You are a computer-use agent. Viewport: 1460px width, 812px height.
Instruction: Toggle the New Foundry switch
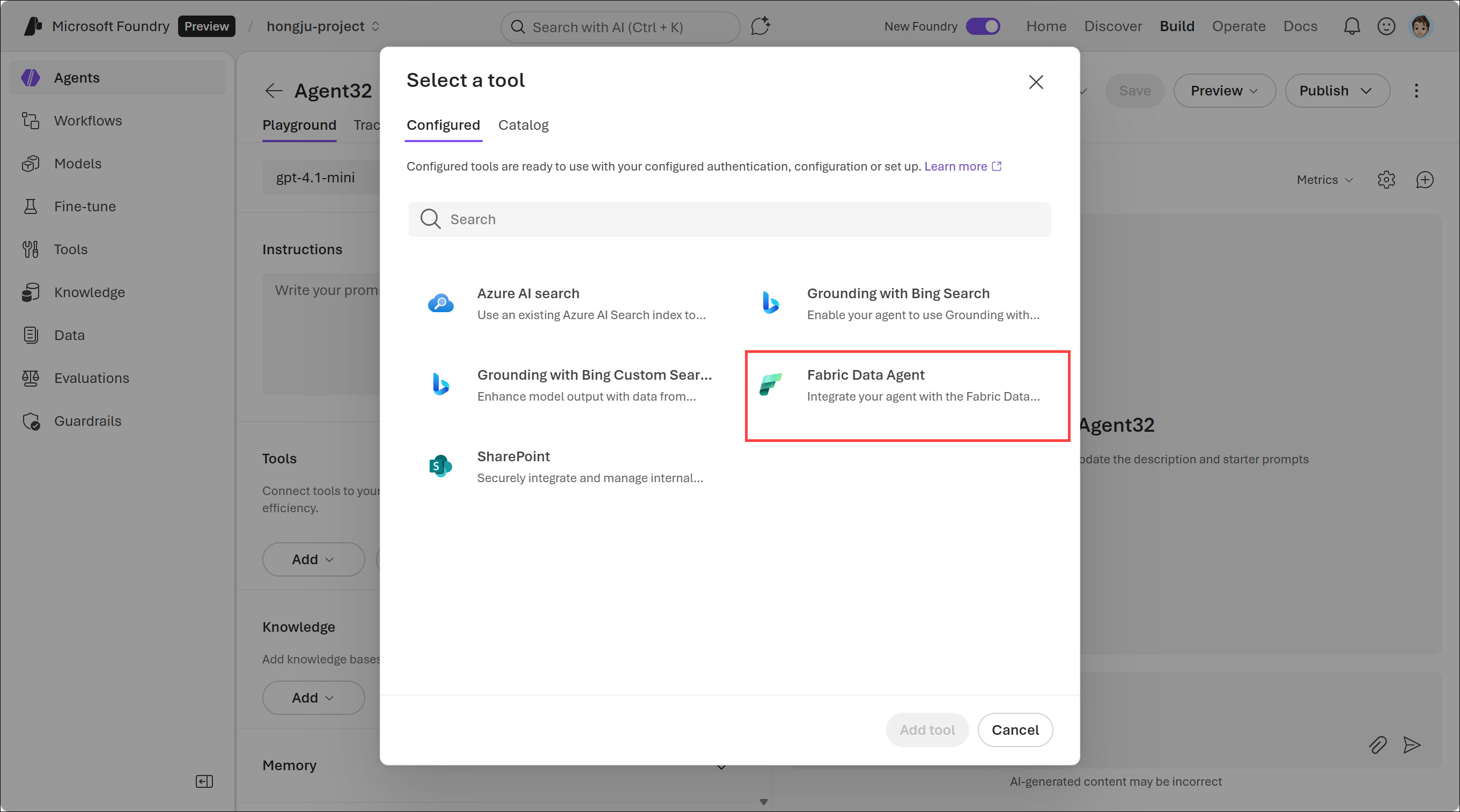(x=983, y=26)
